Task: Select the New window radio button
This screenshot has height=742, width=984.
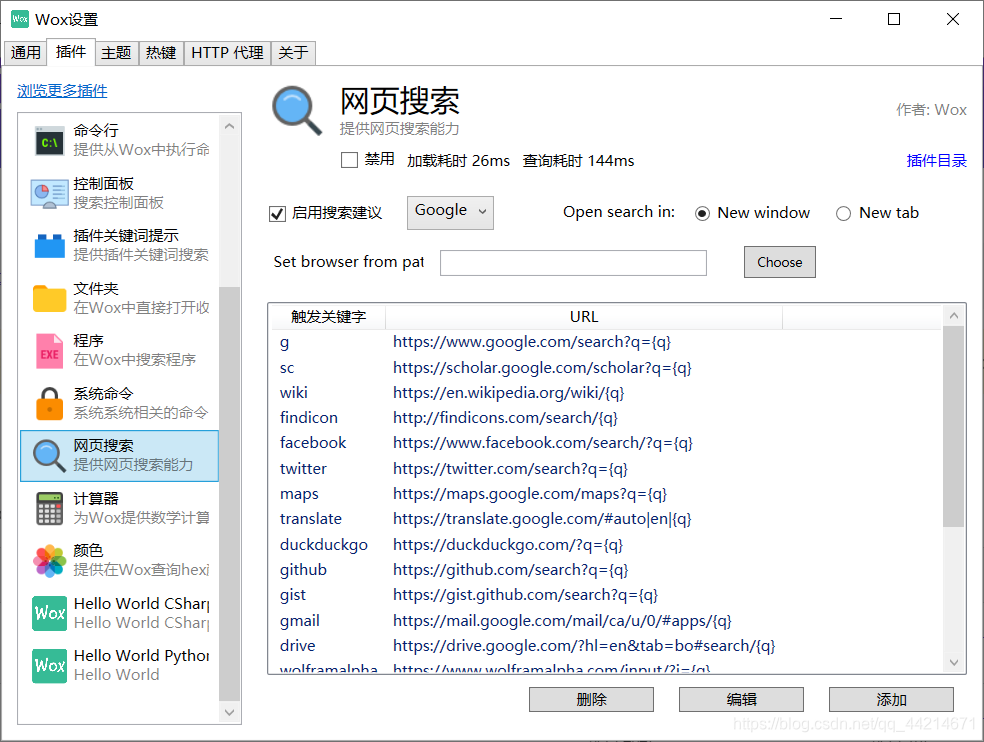Action: [702, 213]
